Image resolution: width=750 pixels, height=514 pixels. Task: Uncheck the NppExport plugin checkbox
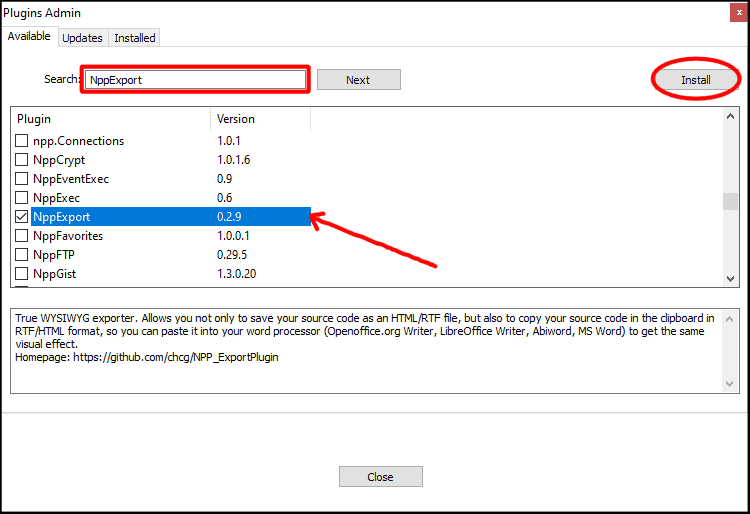[22, 217]
